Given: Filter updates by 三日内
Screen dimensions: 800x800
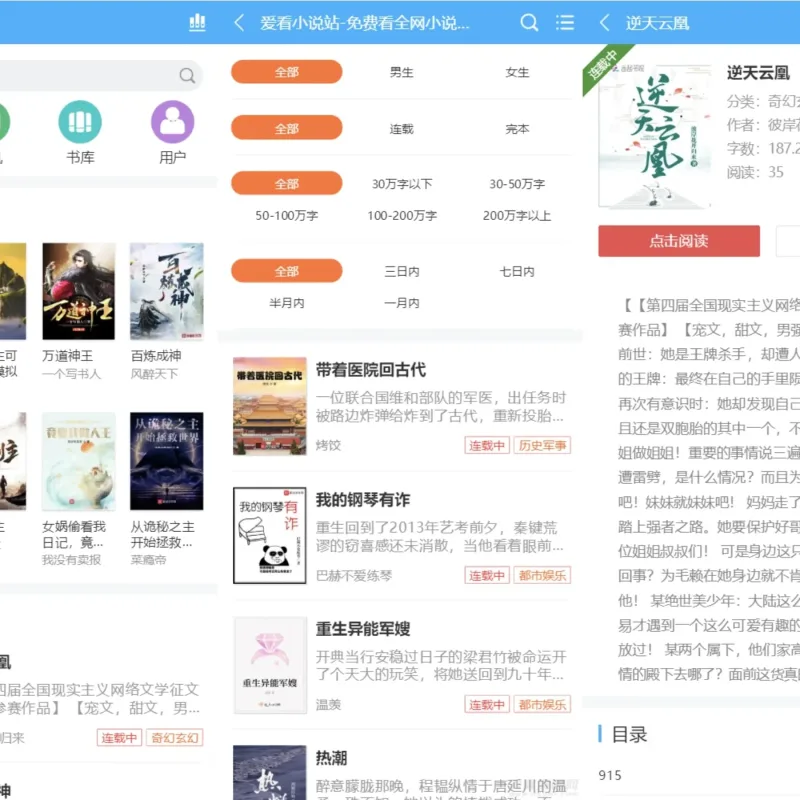Looking at the screenshot, I should [x=402, y=271].
